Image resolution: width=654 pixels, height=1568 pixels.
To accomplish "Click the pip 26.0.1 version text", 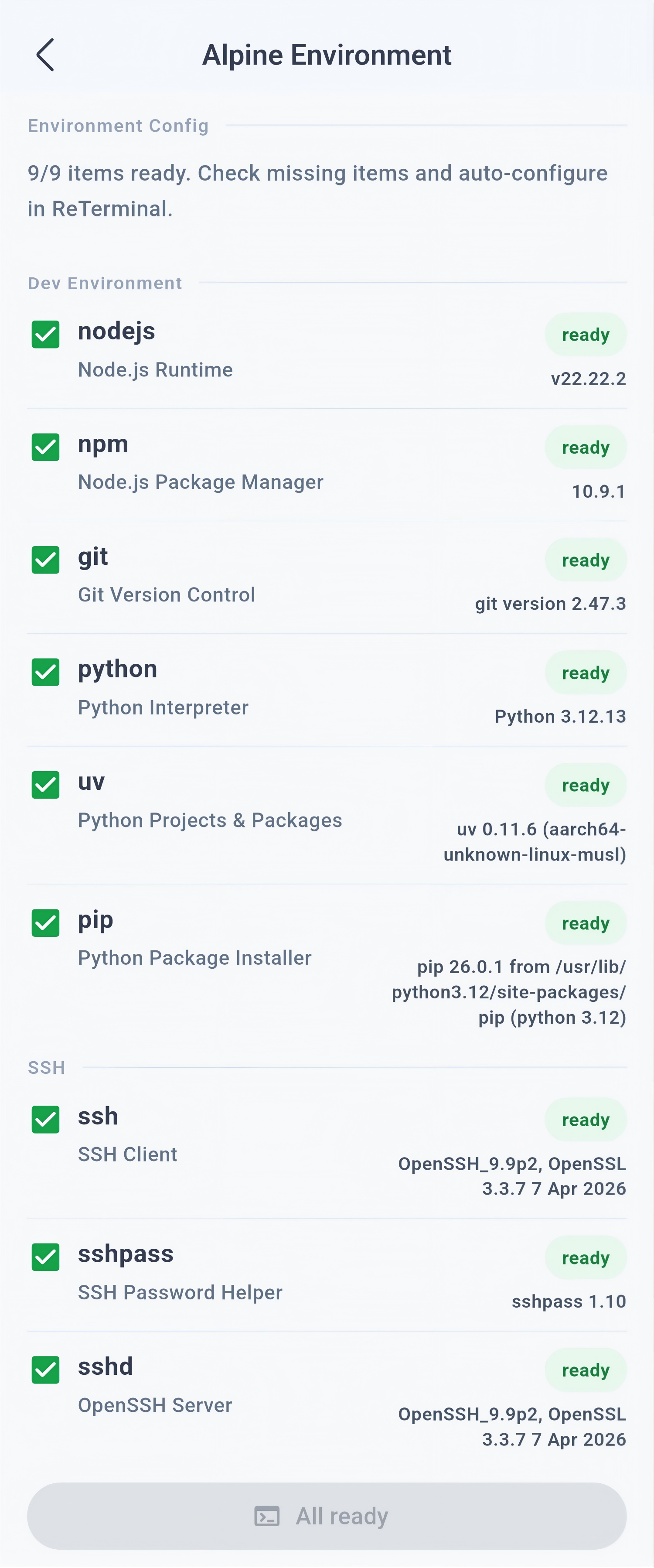I will click(509, 992).
